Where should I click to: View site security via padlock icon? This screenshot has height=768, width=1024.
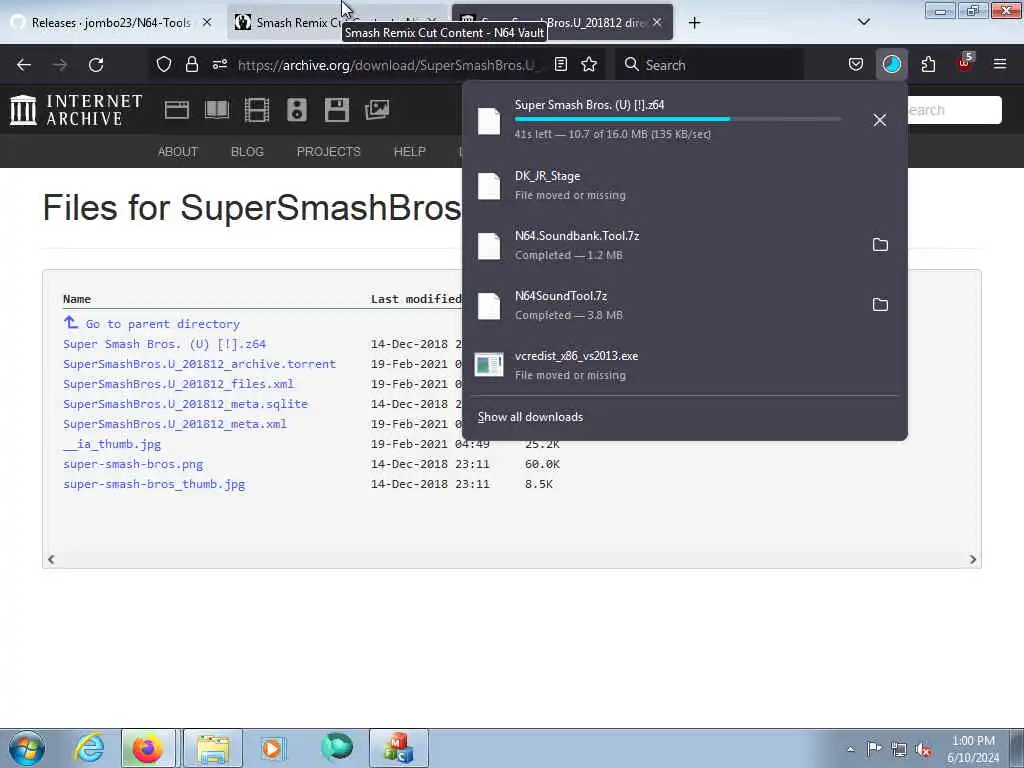pyautogui.click(x=191, y=64)
